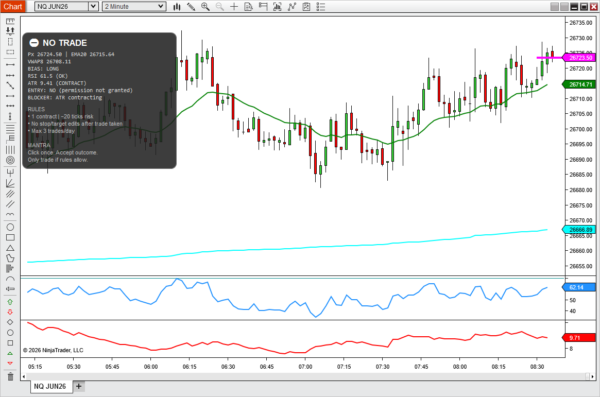Click the 07:00 time axis label
The width and height of the screenshot is (600, 397).
point(305,367)
